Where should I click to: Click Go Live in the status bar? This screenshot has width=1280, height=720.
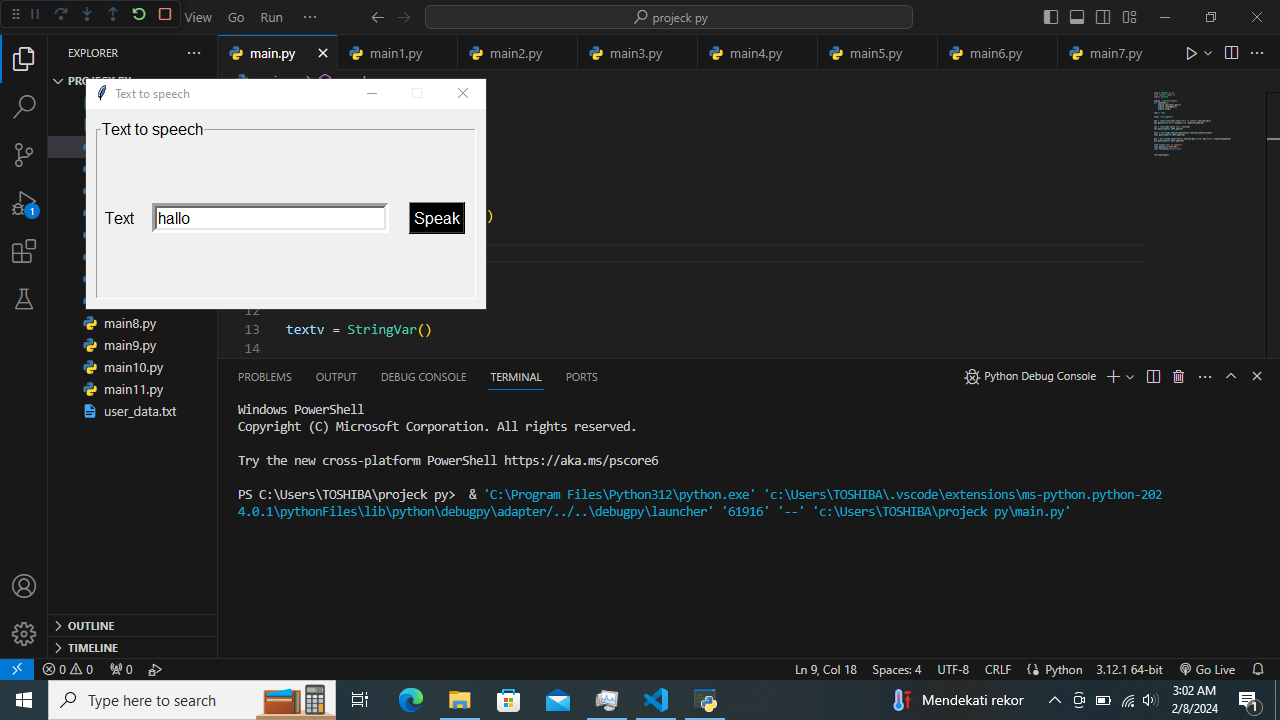click(x=1207, y=669)
